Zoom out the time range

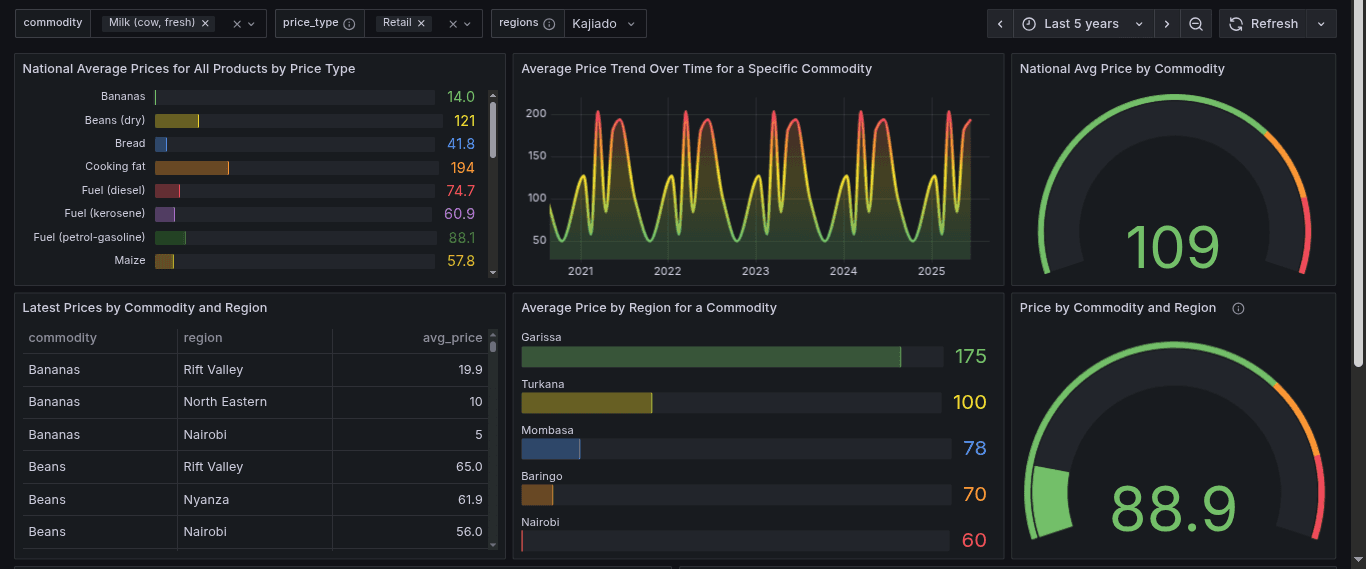coord(1196,24)
